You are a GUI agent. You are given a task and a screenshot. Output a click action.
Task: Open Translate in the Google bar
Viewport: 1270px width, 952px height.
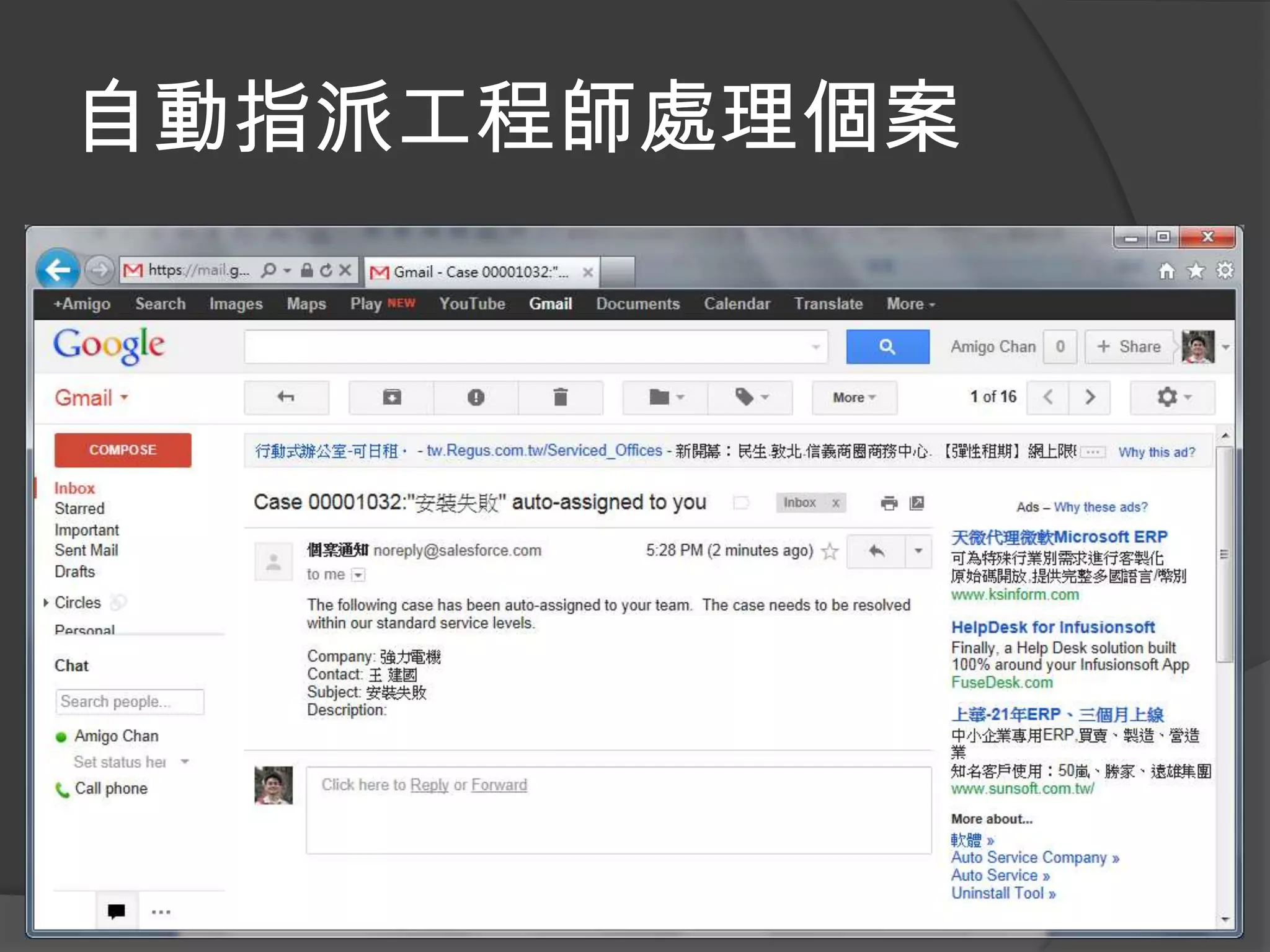click(x=828, y=304)
